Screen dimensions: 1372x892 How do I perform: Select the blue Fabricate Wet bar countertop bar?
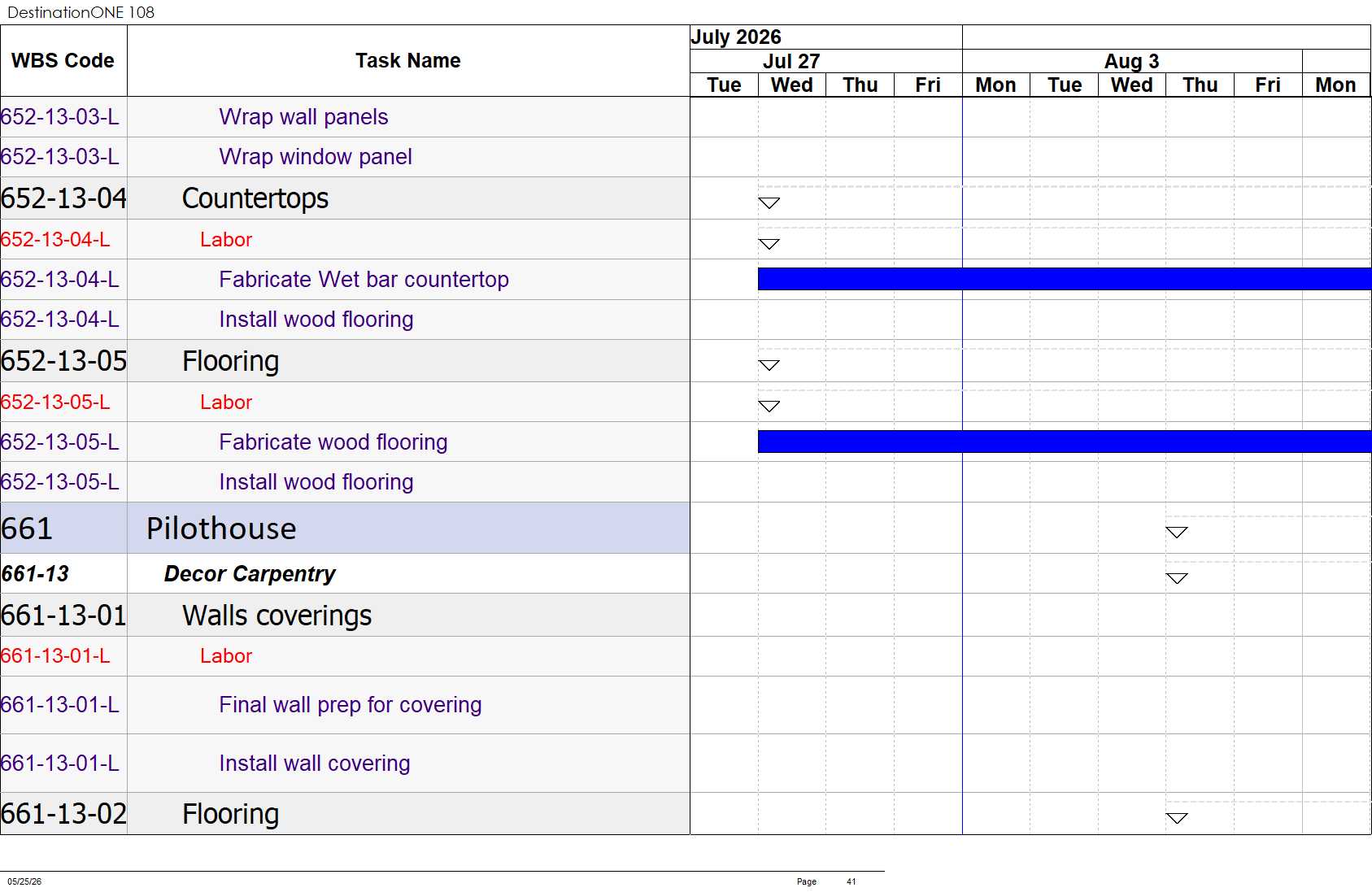(x=1065, y=279)
